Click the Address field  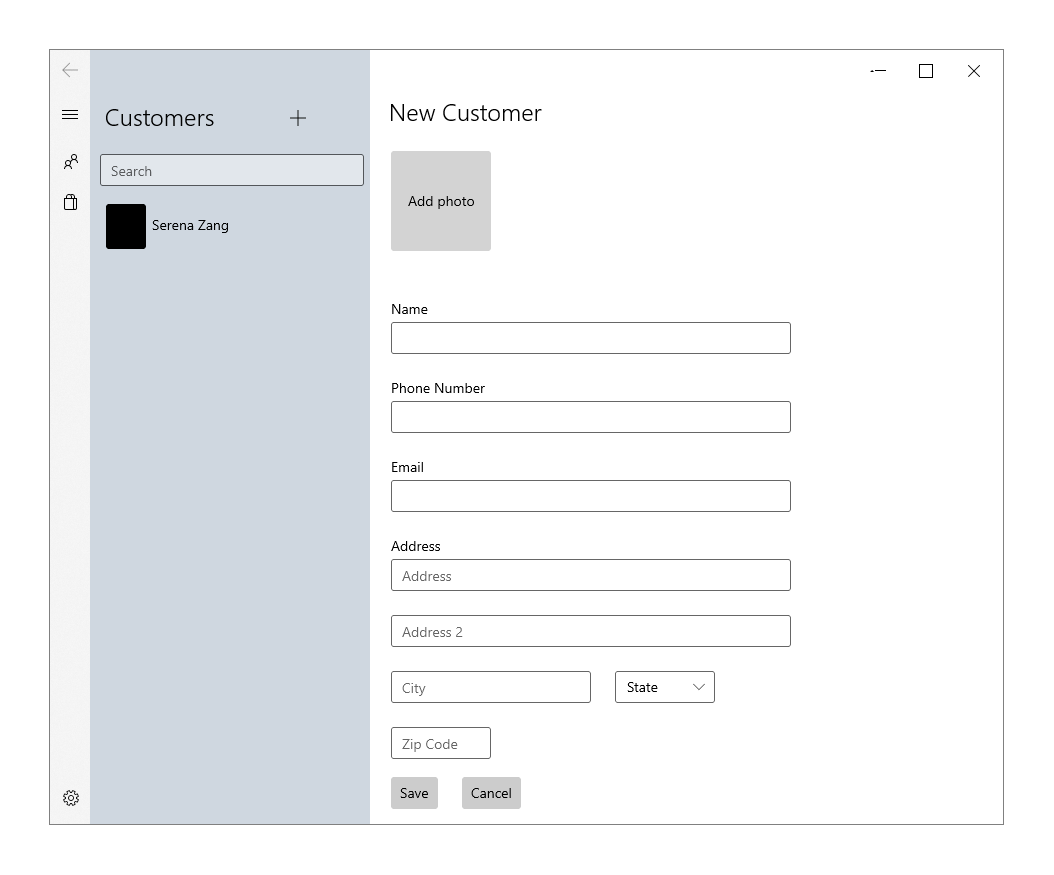click(x=590, y=575)
